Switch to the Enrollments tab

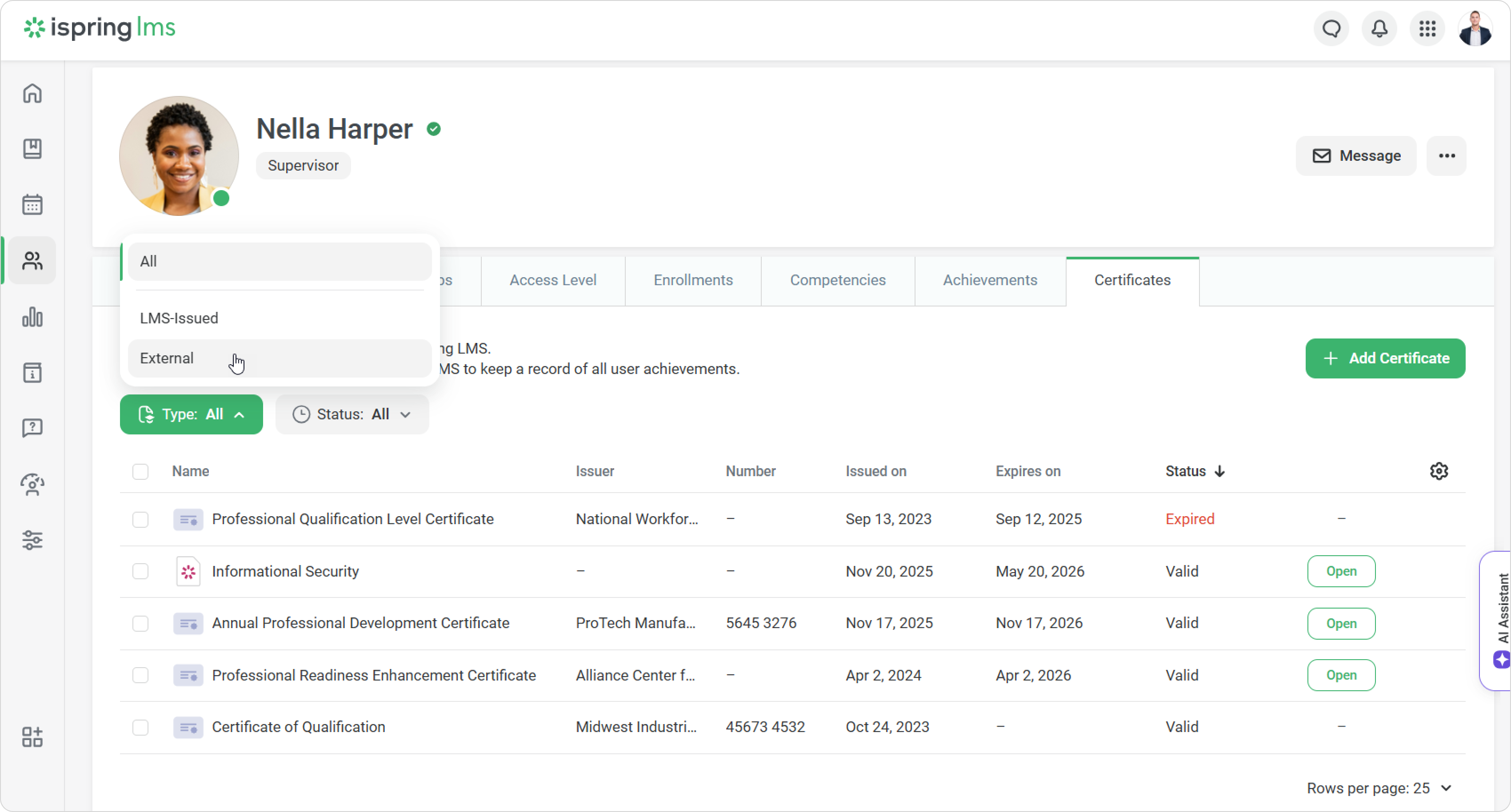(693, 280)
